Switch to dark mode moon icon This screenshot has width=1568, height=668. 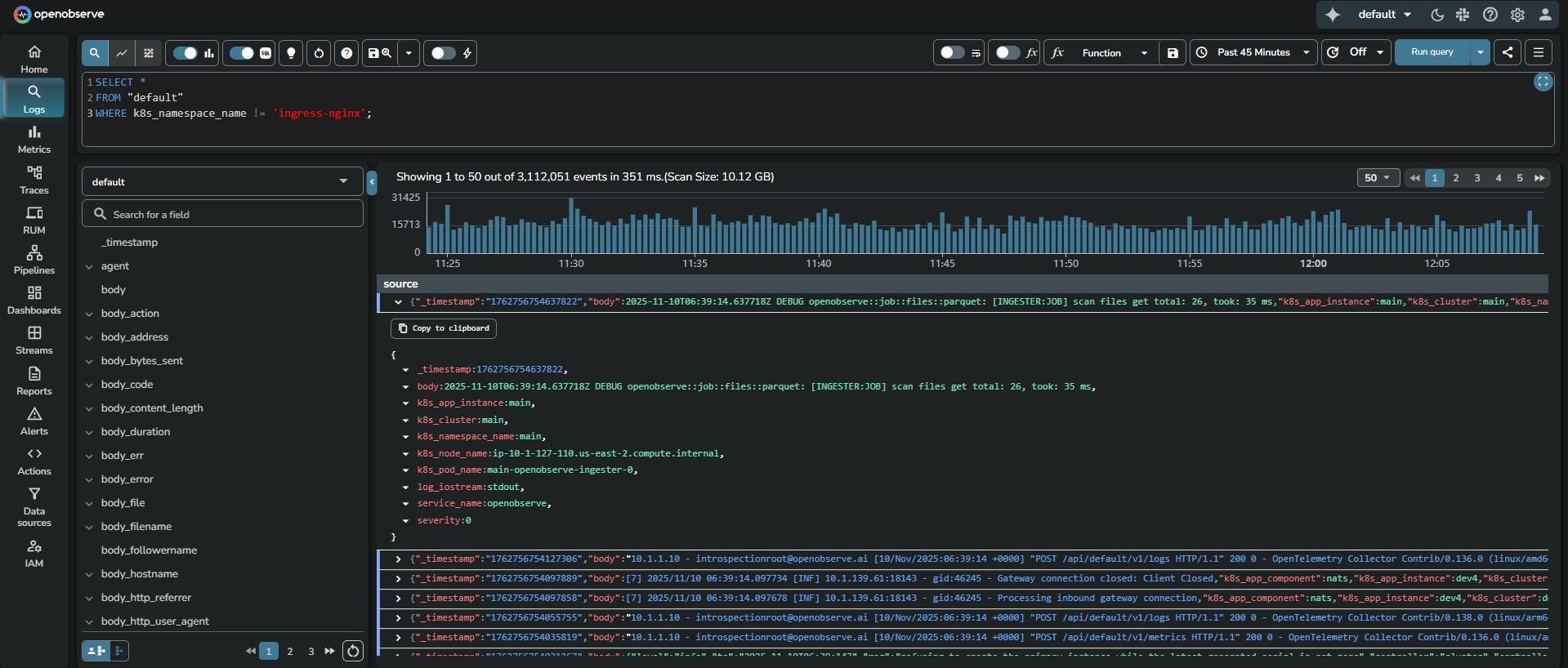(1437, 15)
